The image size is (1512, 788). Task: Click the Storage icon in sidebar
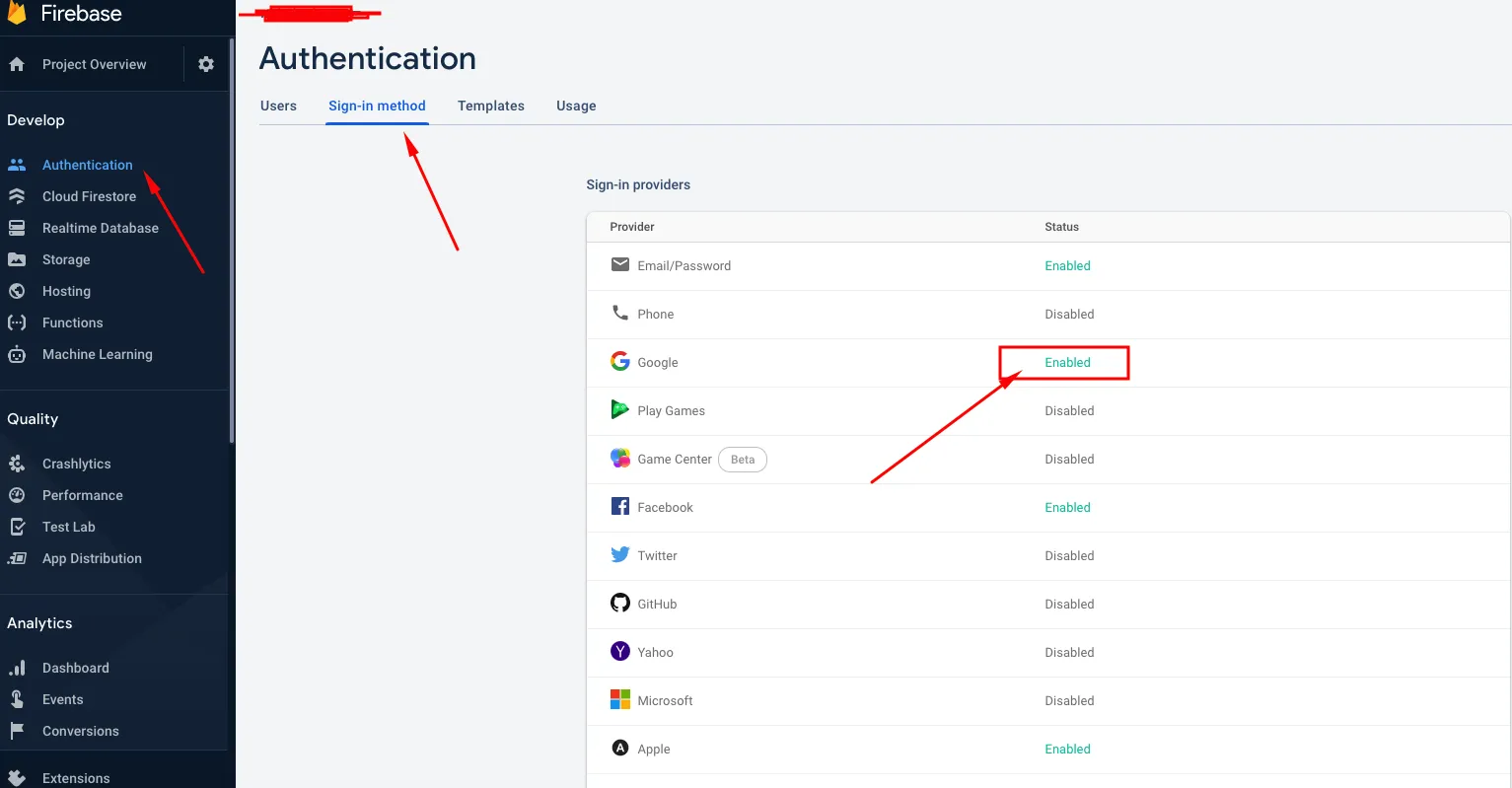click(x=17, y=259)
